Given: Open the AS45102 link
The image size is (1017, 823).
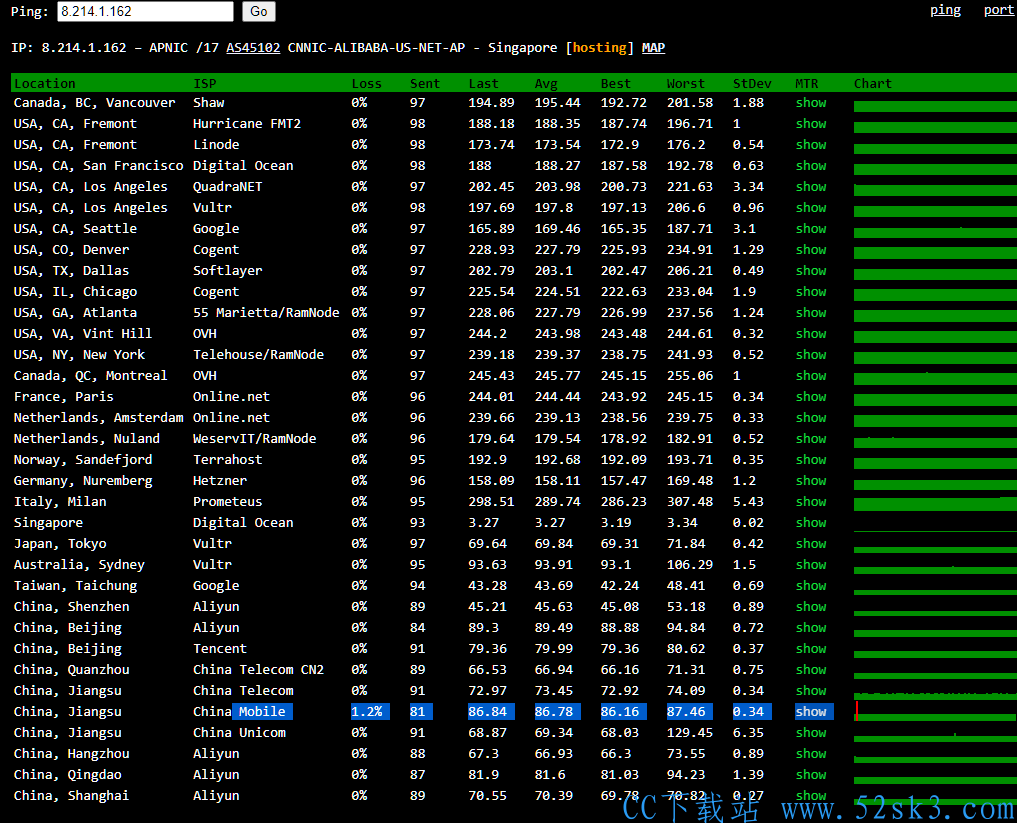Looking at the screenshot, I should [x=253, y=48].
